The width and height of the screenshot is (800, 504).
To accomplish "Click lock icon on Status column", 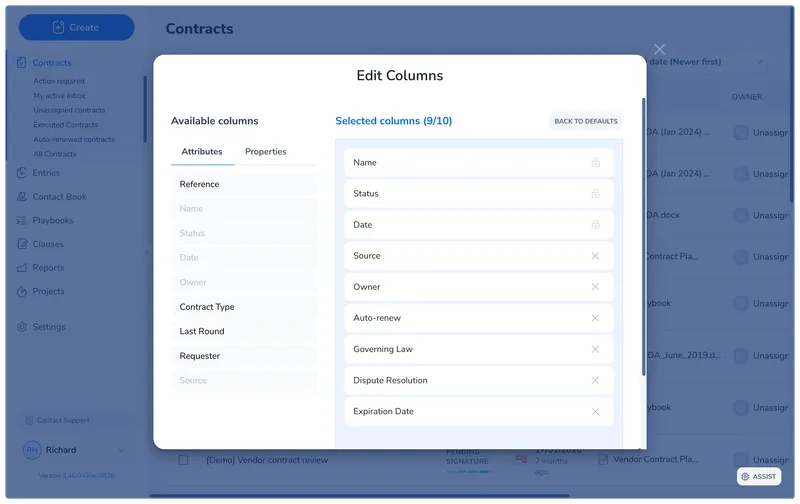I will [x=595, y=193].
